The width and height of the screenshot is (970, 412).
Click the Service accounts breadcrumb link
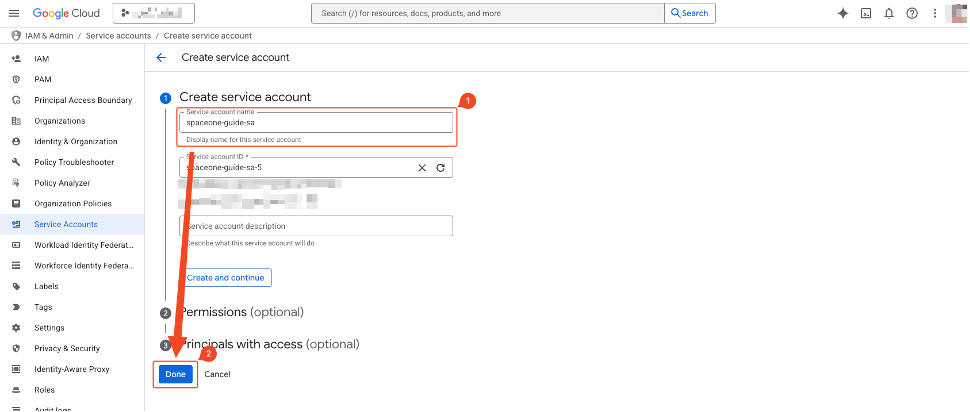pyautogui.click(x=118, y=36)
